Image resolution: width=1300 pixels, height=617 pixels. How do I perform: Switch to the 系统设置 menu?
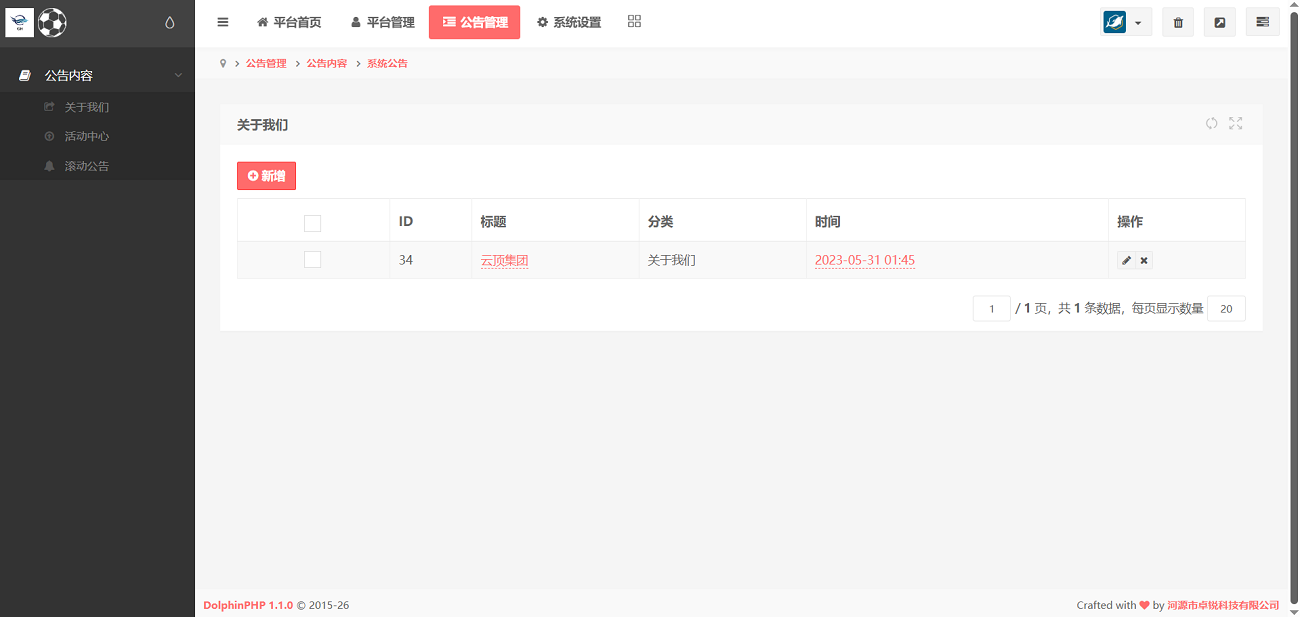568,21
